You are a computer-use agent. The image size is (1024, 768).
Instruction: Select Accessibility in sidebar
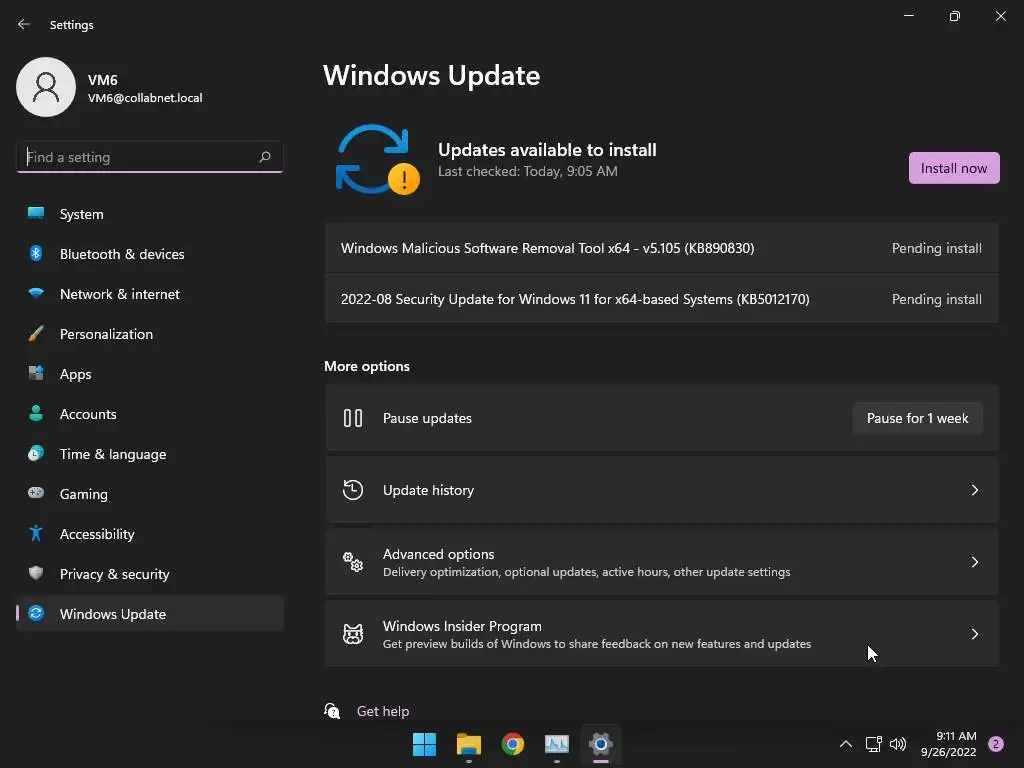[150, 534]
